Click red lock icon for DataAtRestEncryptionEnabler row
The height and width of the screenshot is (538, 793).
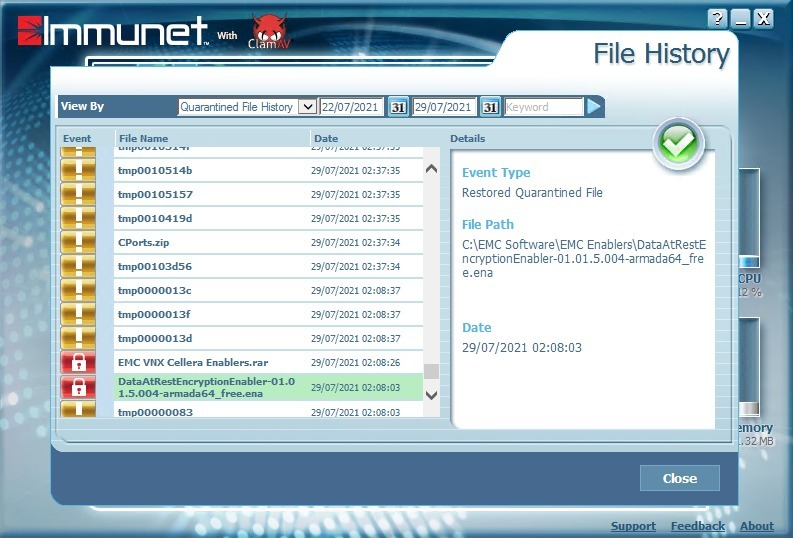tap(78, 387)
